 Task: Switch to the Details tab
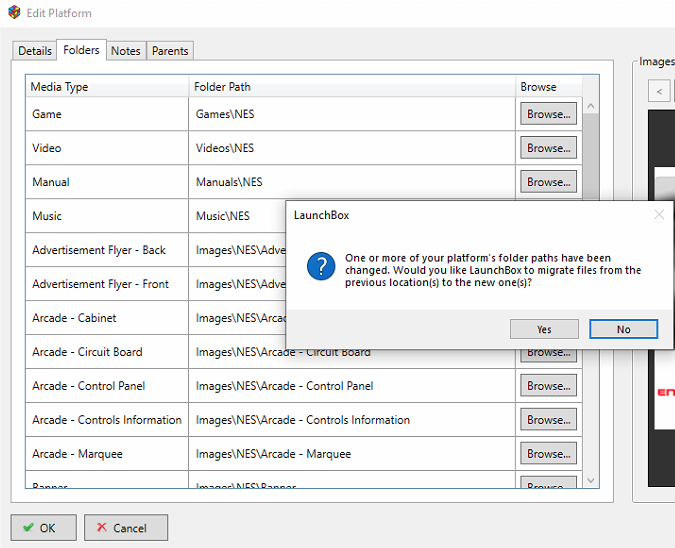coord(35,51)
